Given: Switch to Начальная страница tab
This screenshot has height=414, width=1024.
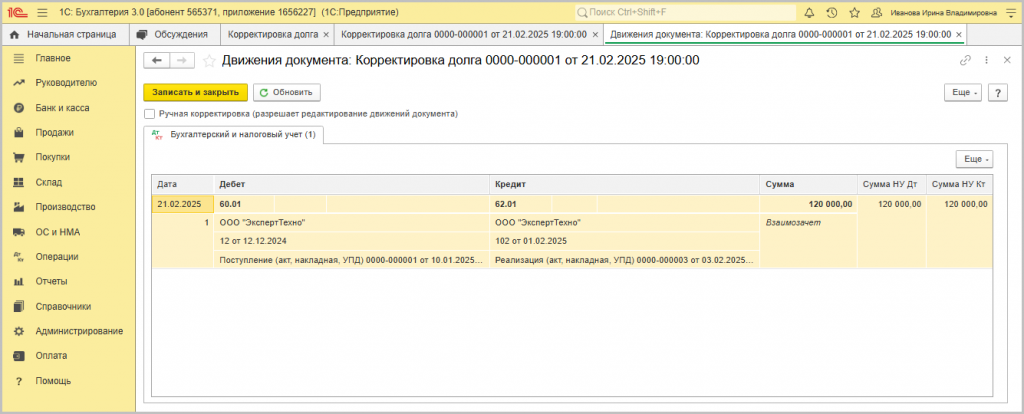Looking at the screenshot, I should point(63,34).
